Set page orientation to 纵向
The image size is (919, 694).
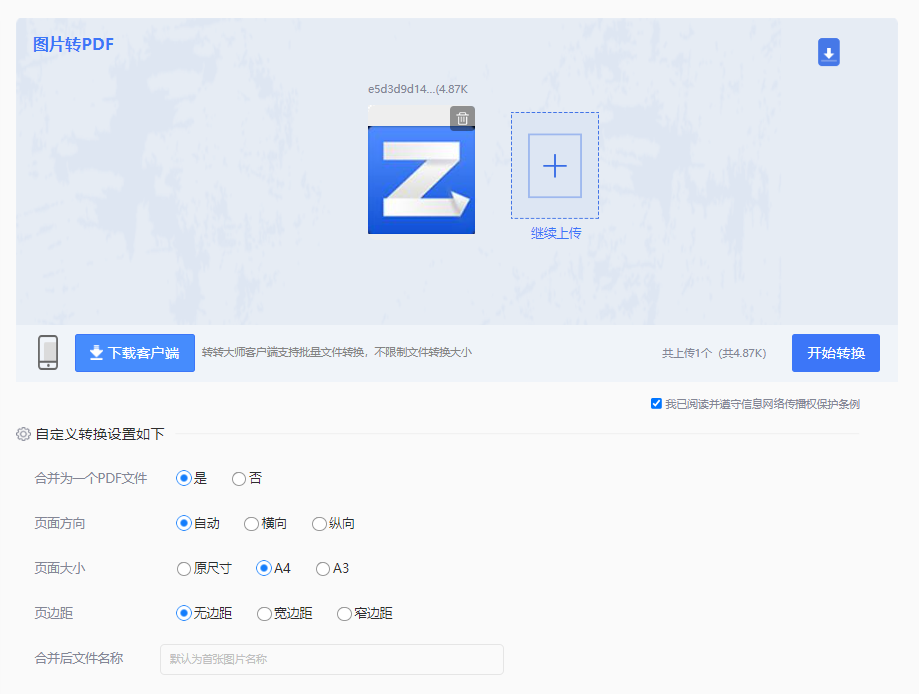pyautogui.click(x=318, y=523)
